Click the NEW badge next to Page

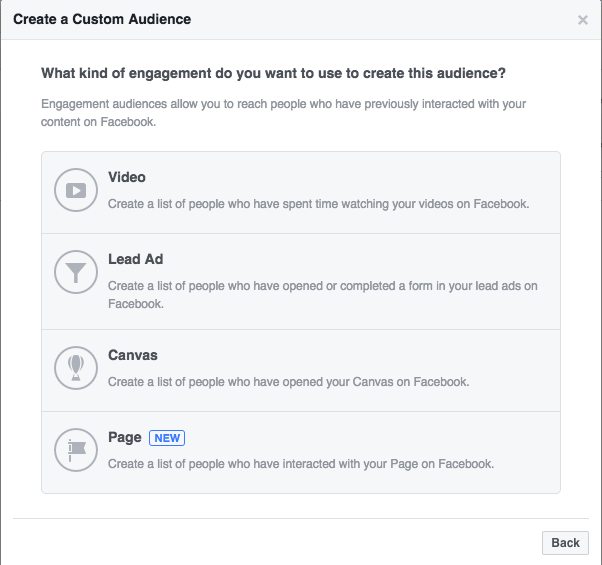click(x=167, y=438)
